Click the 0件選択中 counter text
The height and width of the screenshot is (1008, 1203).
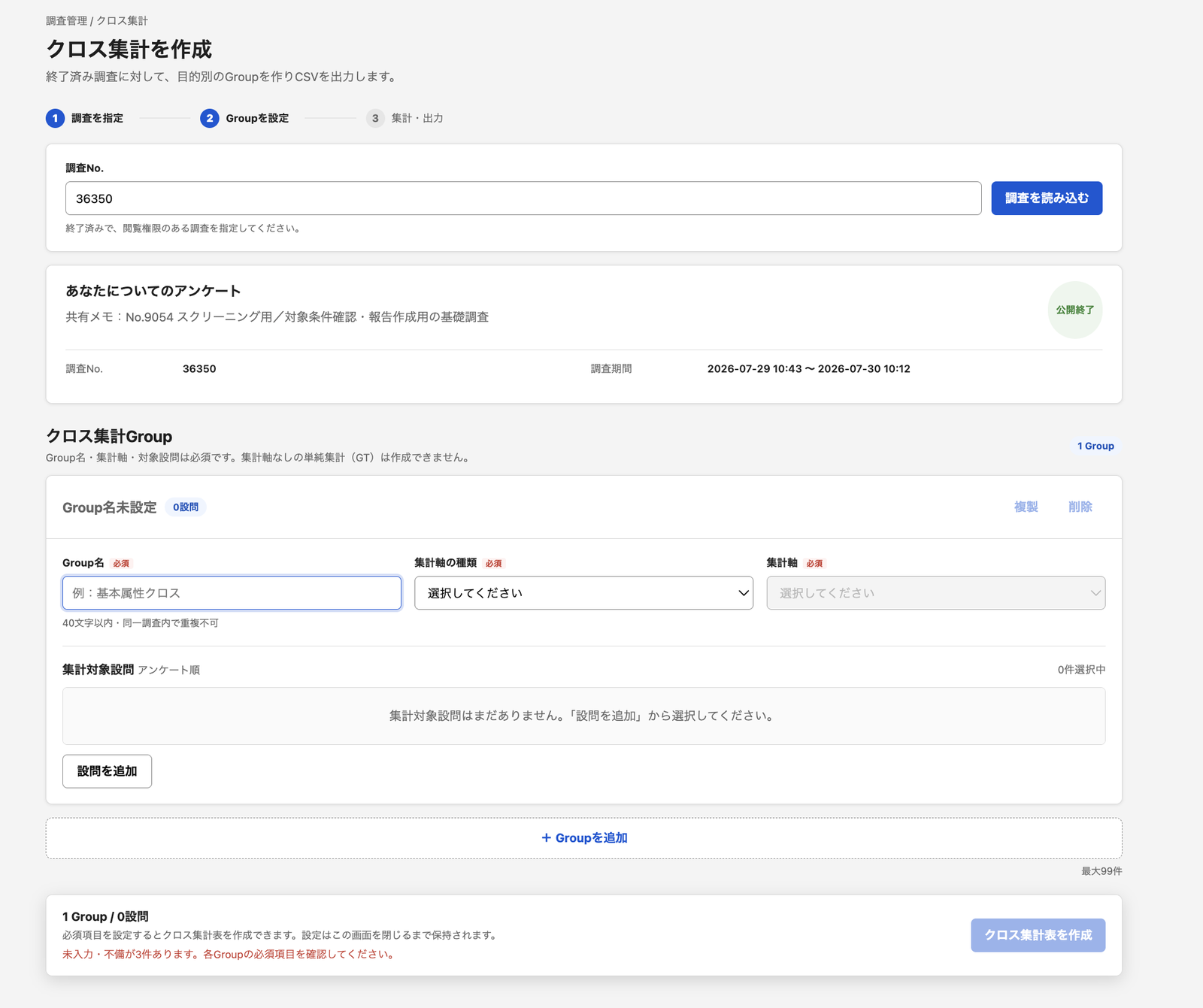click(x=1081, y=670)
